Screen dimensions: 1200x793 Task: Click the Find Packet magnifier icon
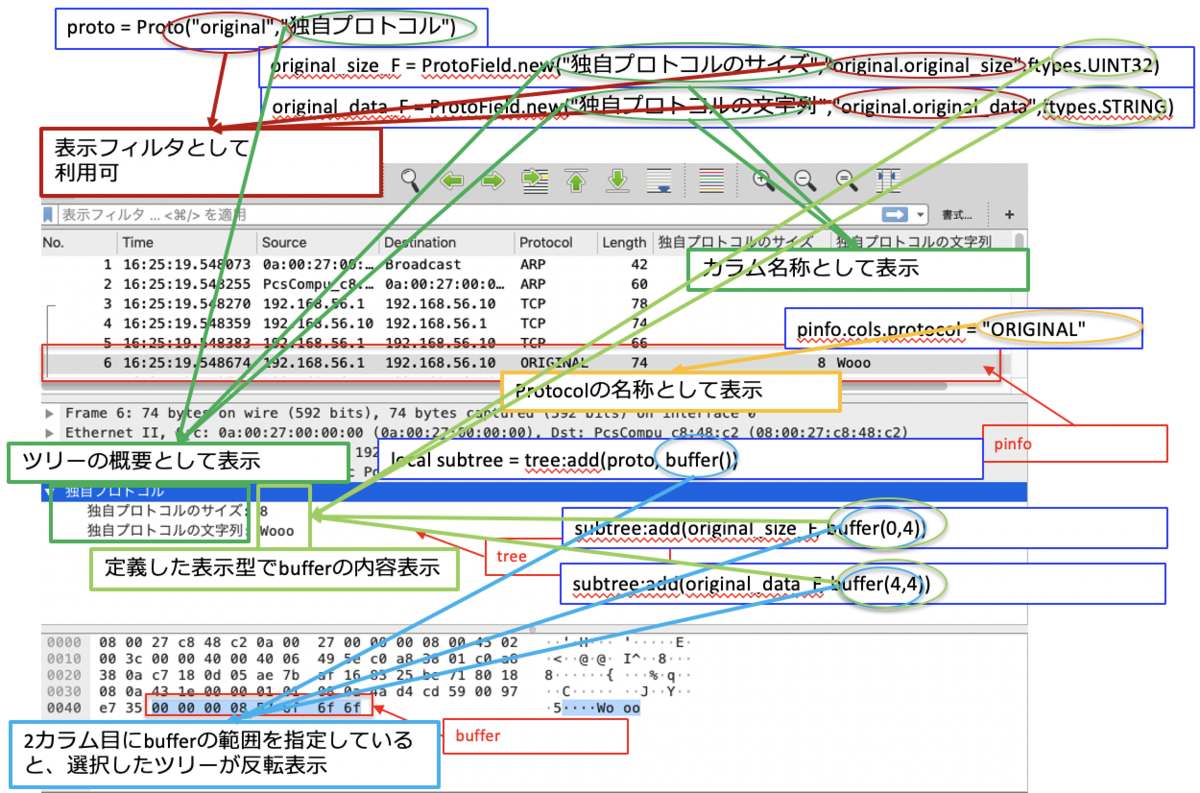410,180
